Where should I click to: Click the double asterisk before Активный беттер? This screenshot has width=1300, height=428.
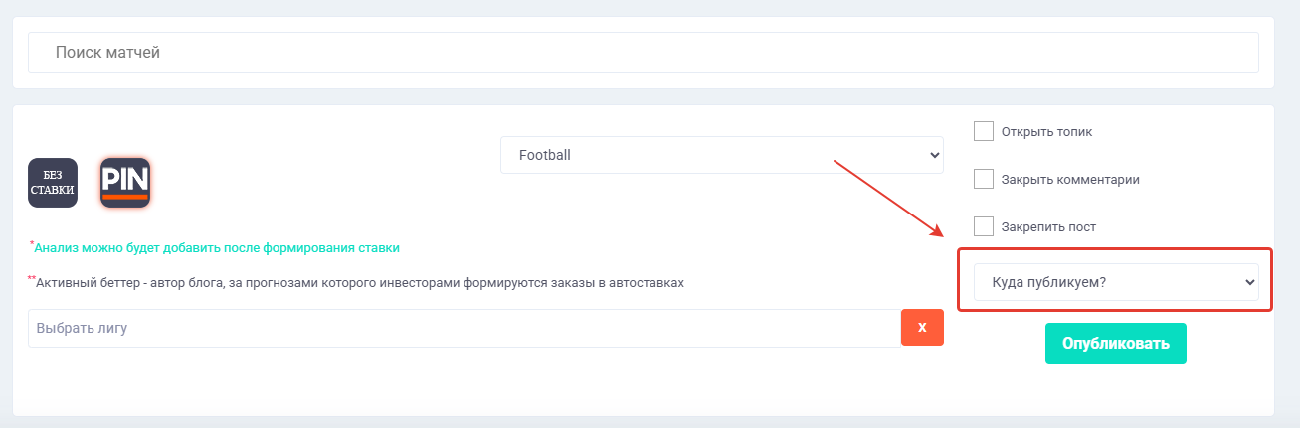32,279
